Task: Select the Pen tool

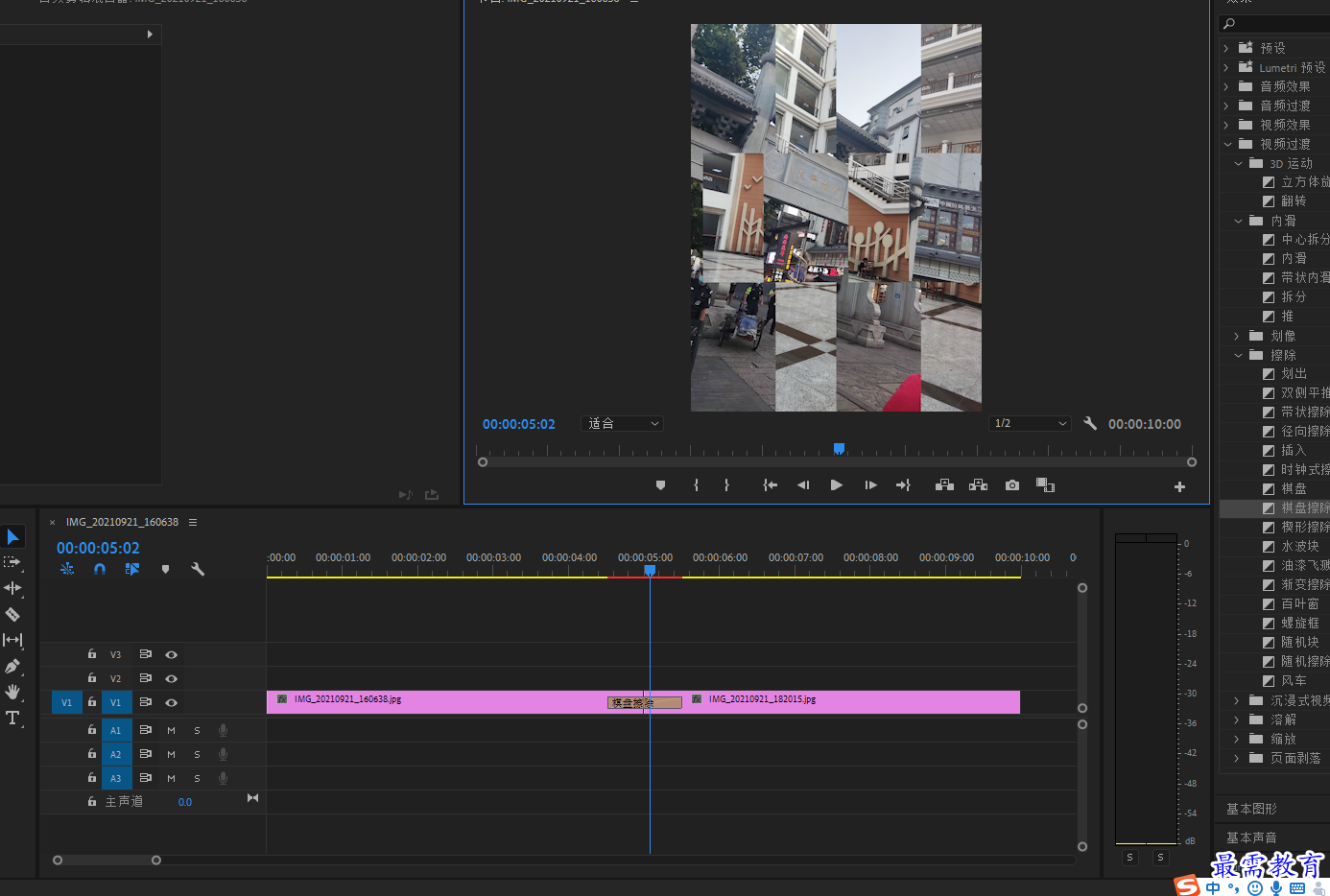Action: tap(12, 666)
